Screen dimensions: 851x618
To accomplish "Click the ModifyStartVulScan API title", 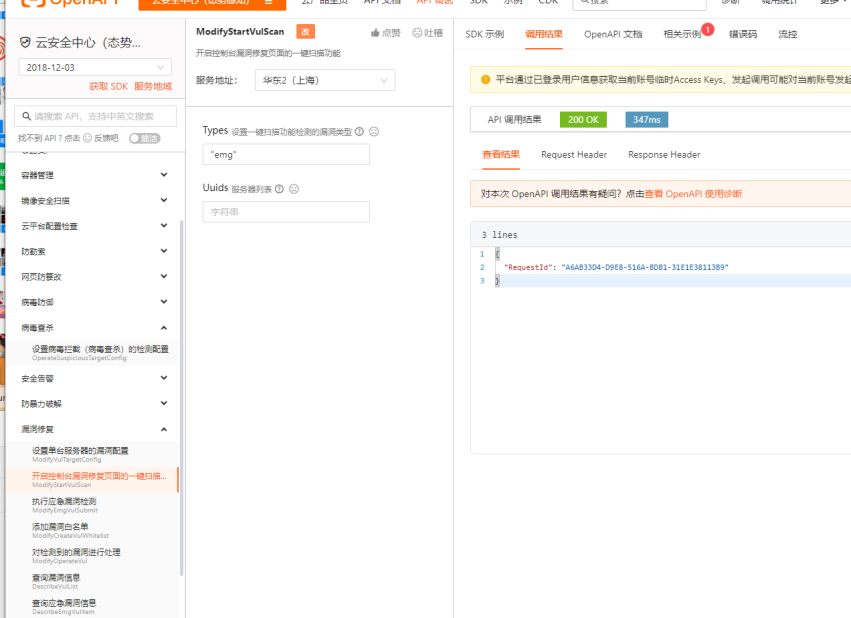I will (240, 31).
